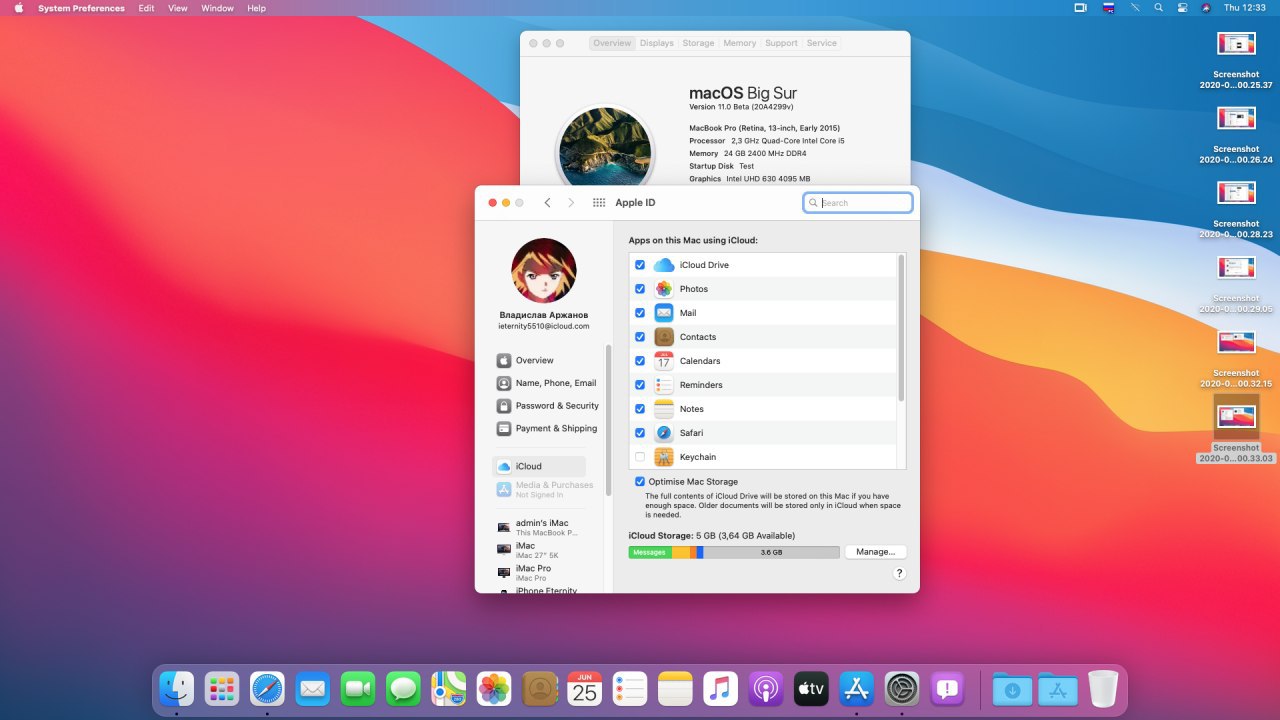Toggle Photos iCloud checkbox

coord(640,289)
